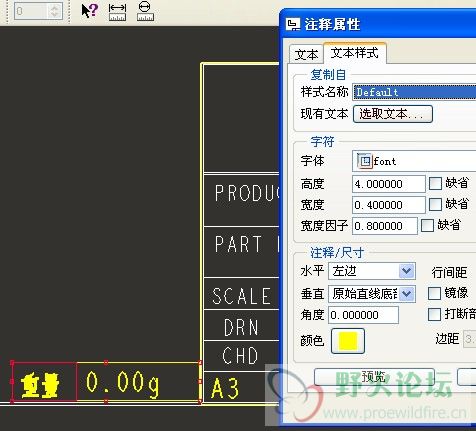Click the context help arrow icon
This screenshot has width=476, height=431.
(89, 10)
